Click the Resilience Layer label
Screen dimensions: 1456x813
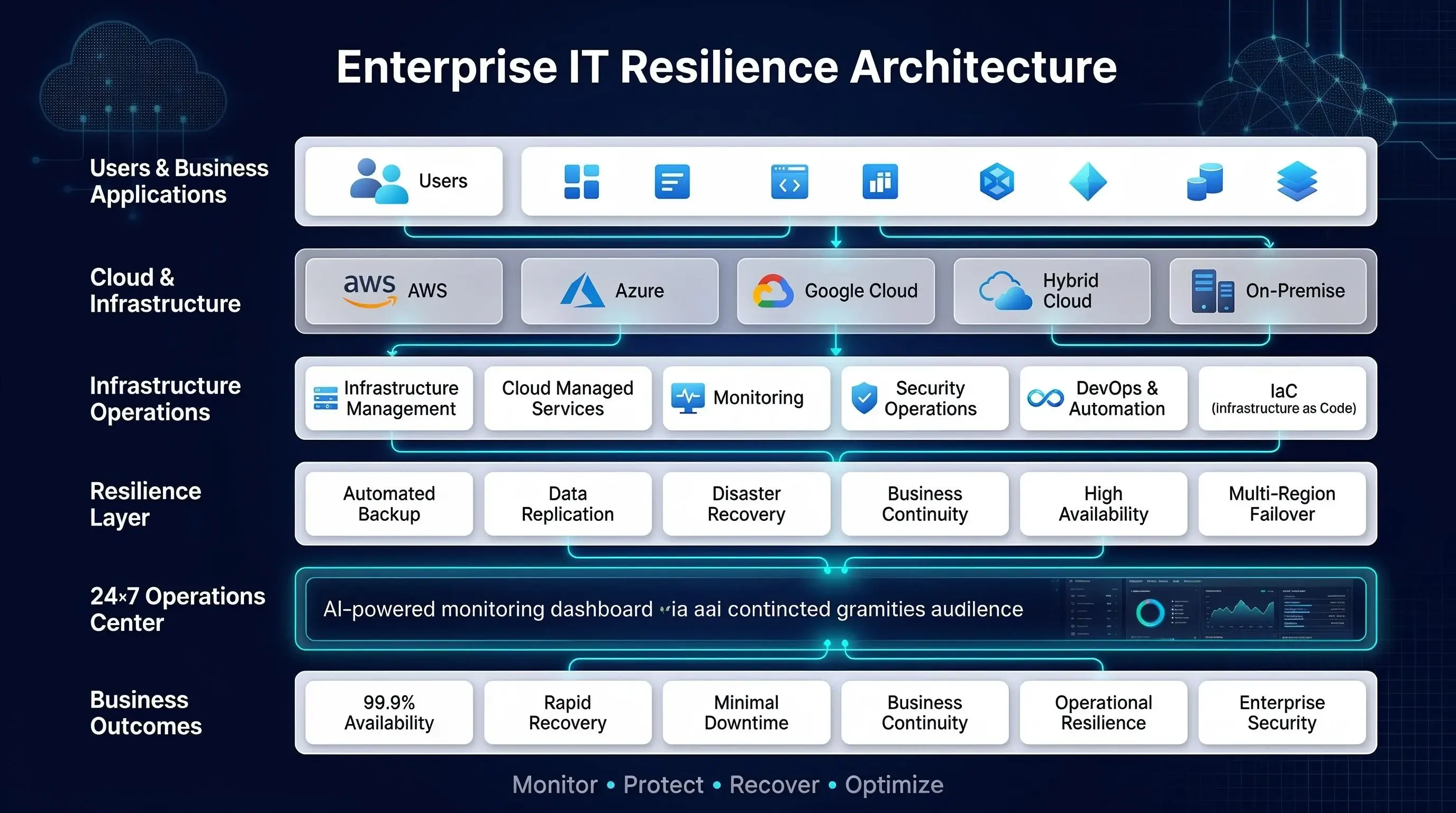[x=145, y=504]
